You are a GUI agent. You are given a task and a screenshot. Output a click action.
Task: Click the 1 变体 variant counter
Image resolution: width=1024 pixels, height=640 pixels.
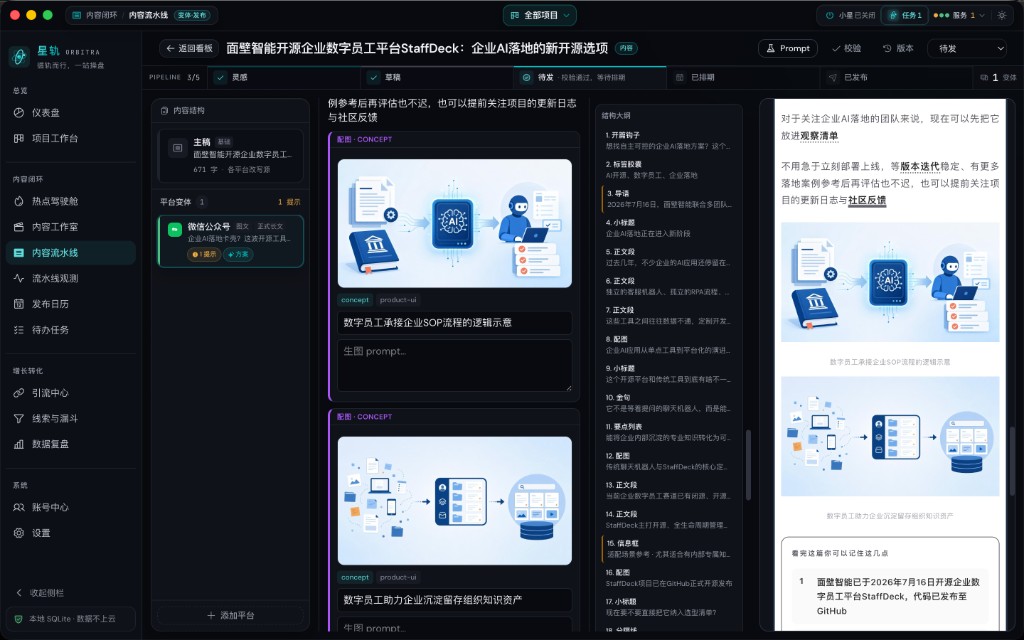point(999,77)
